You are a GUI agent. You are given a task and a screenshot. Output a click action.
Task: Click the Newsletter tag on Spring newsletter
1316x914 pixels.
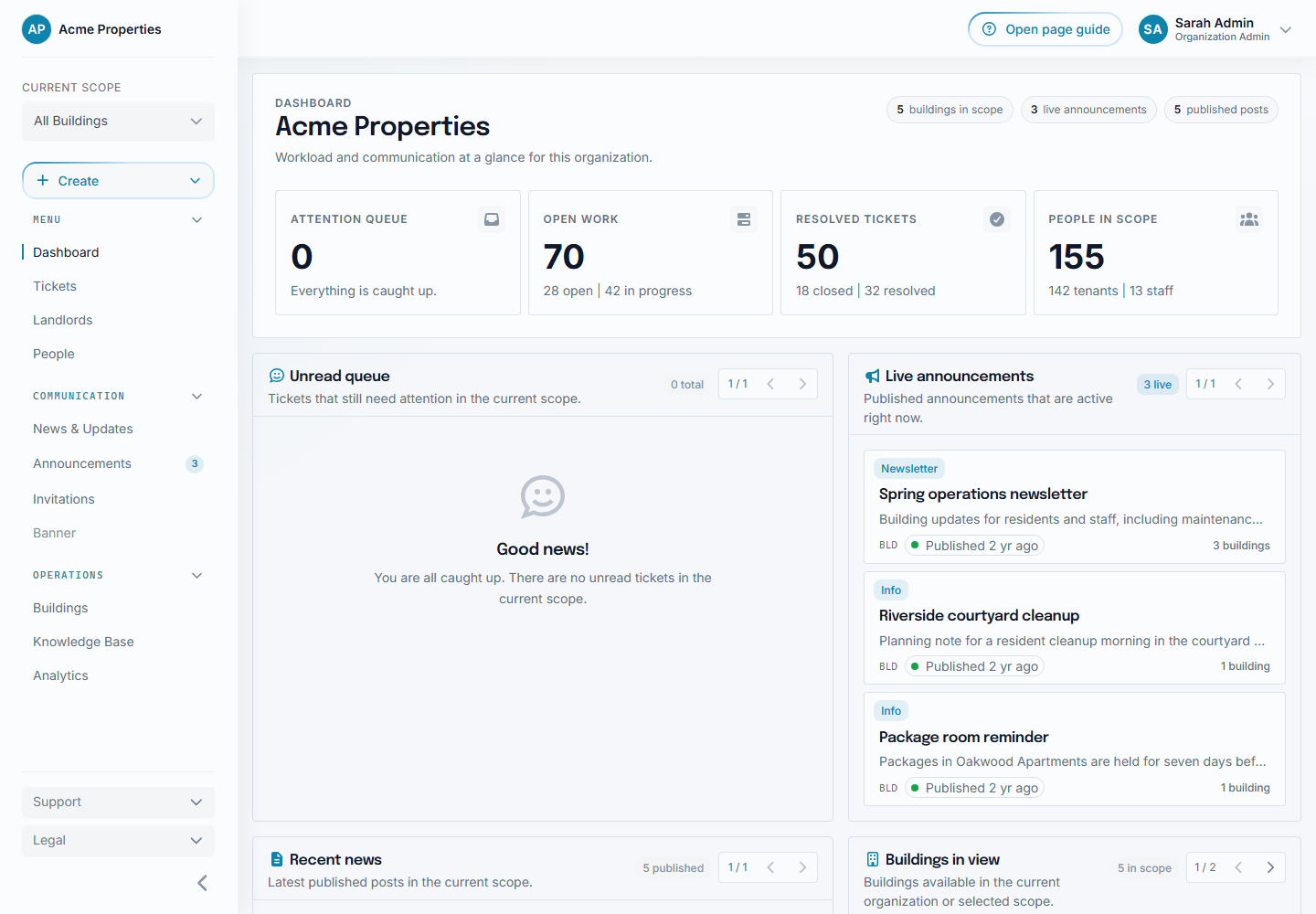coord(909,469)
